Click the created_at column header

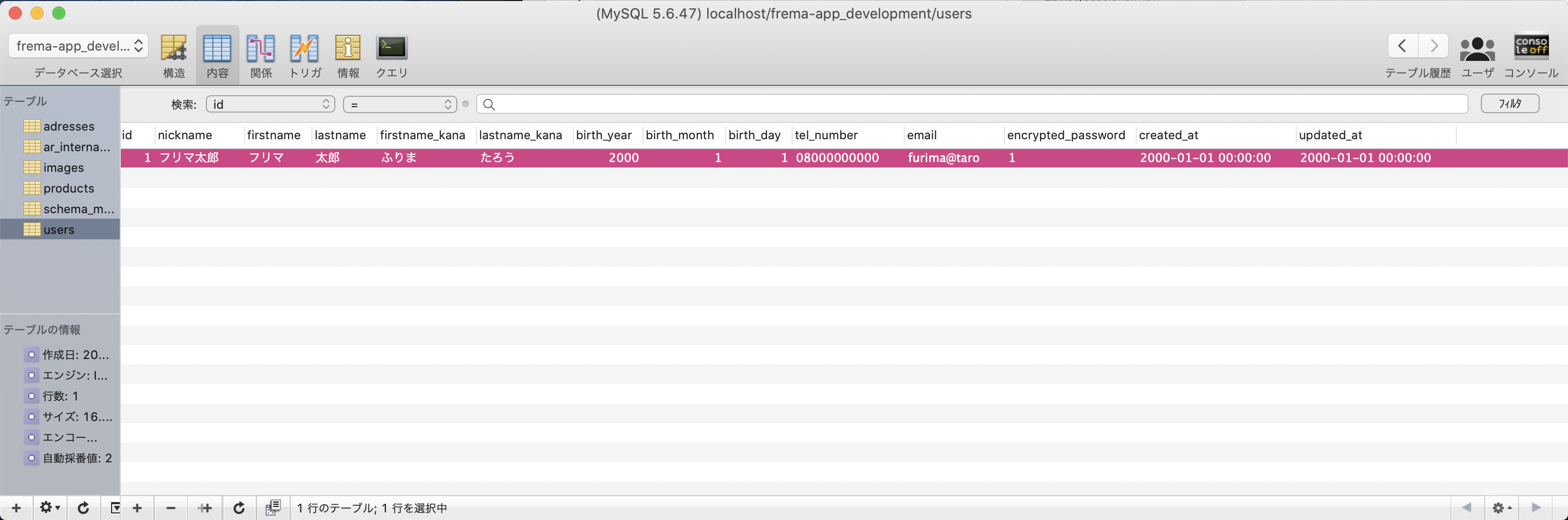1216,135
